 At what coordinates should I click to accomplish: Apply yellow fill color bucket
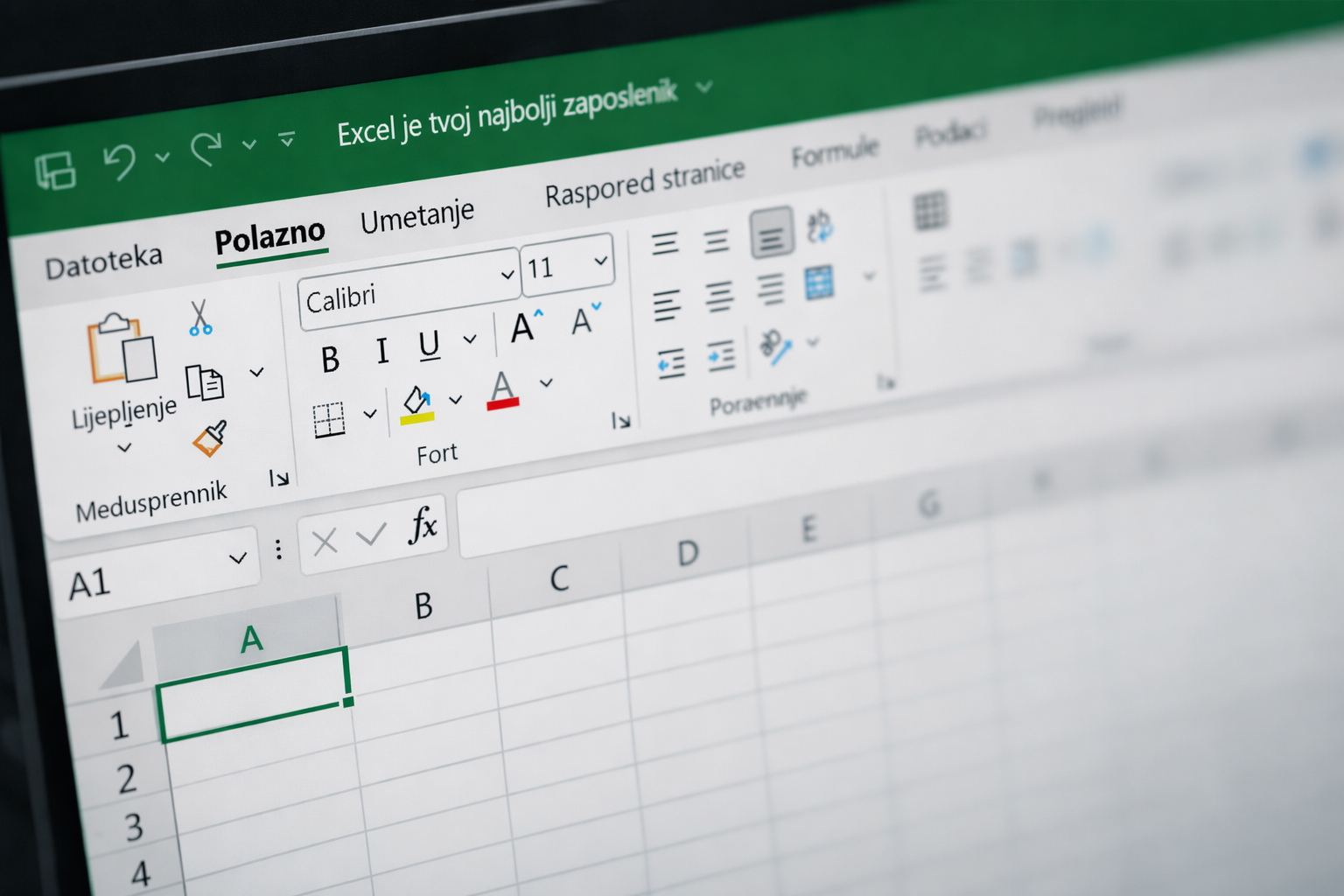pyautogui.click(x=417, y=405)
